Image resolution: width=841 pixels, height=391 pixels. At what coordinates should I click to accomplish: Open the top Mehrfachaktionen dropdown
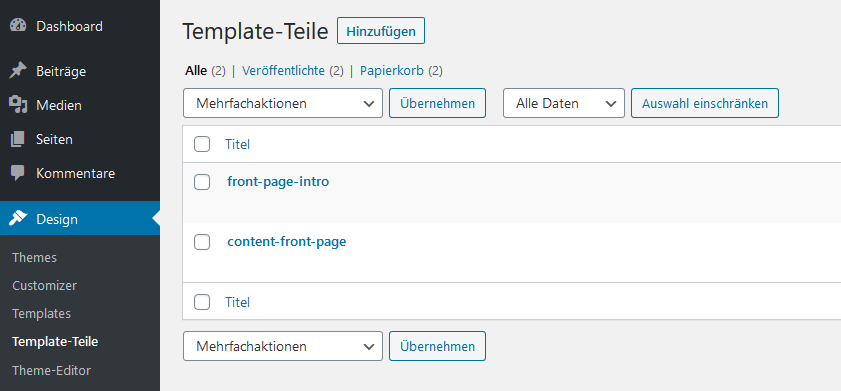coord(283,103)
